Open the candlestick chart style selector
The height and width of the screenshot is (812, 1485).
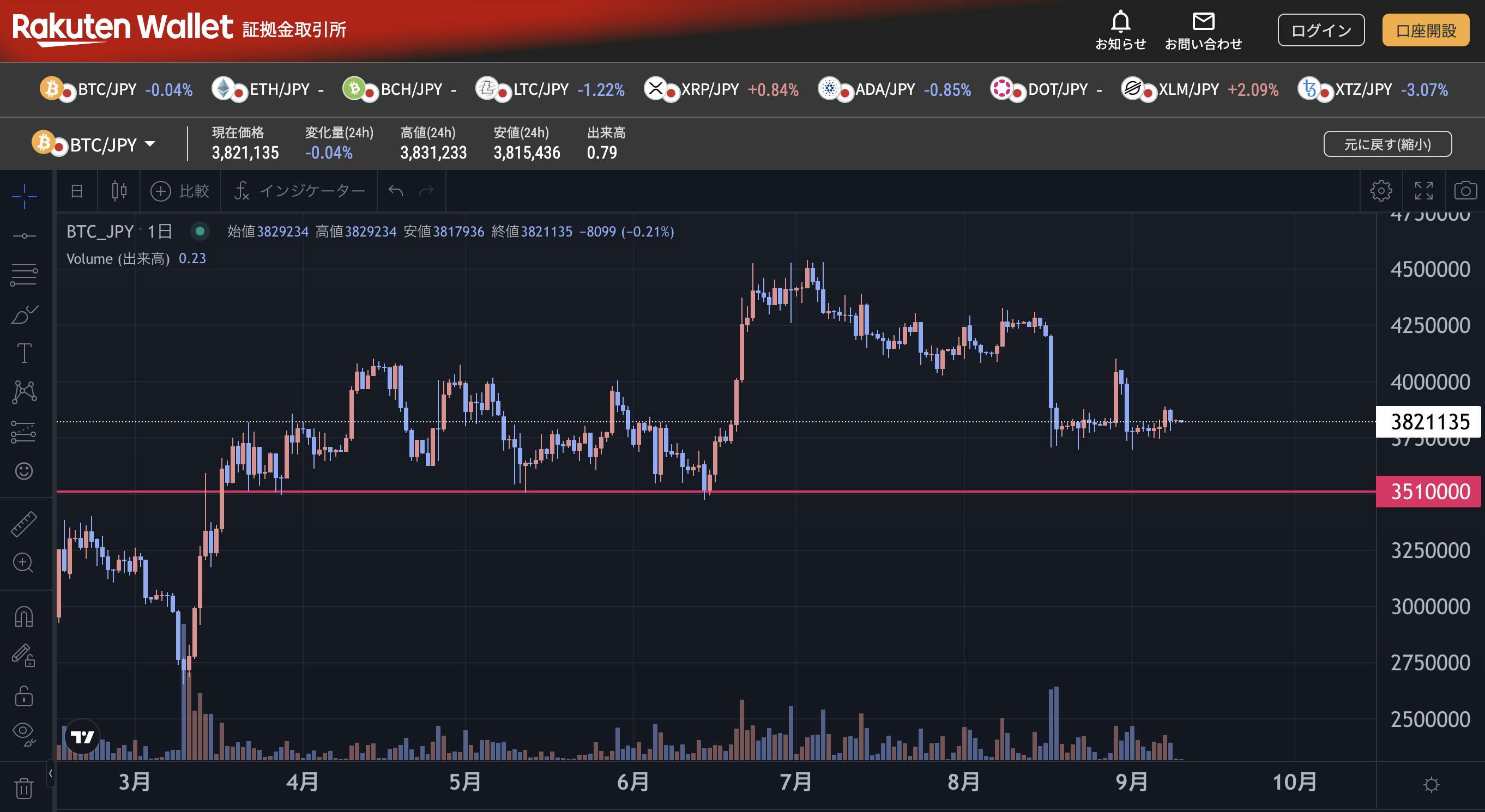(x=119, y=191)
